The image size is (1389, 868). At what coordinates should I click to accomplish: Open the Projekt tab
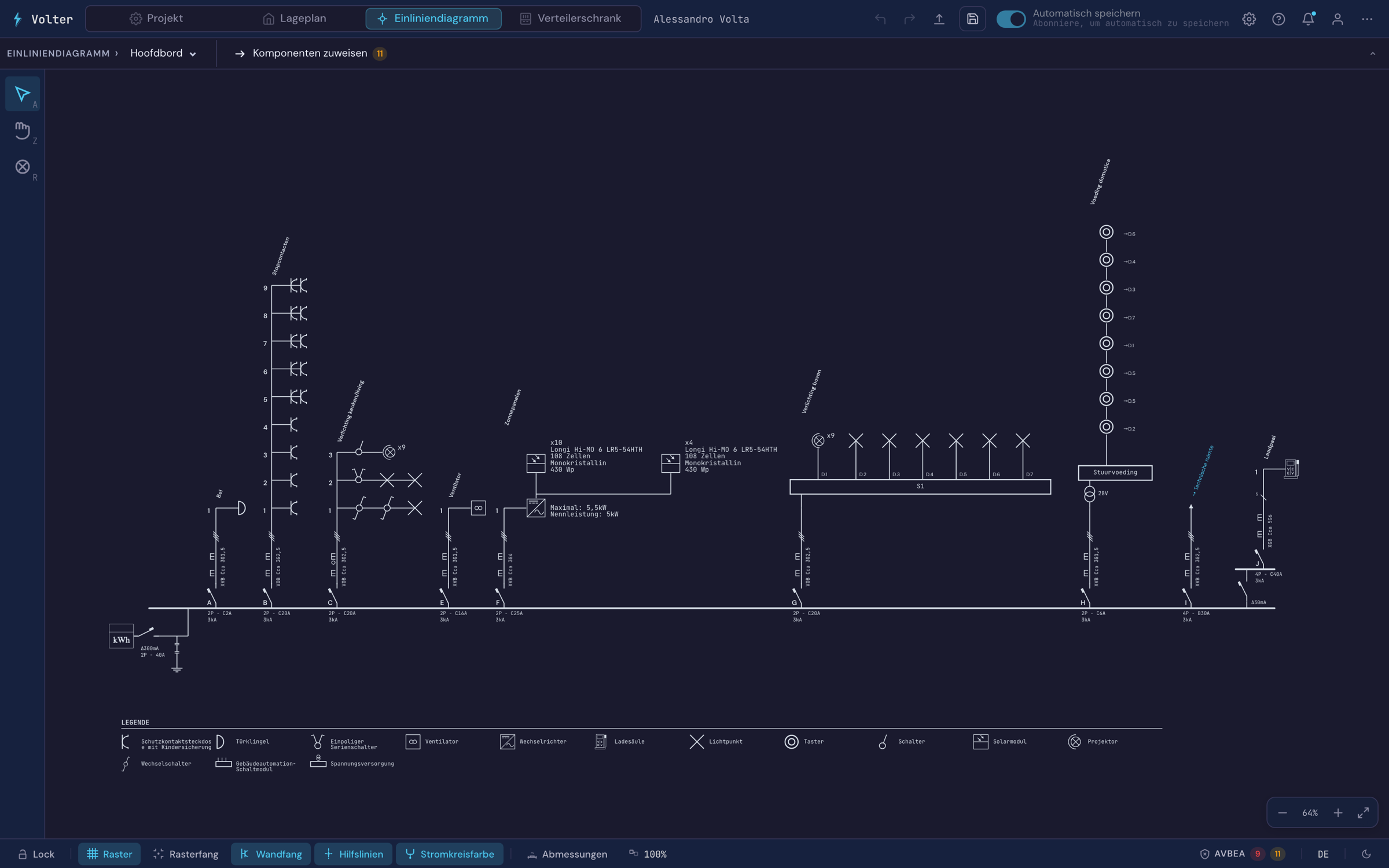[x=156, y=19]
